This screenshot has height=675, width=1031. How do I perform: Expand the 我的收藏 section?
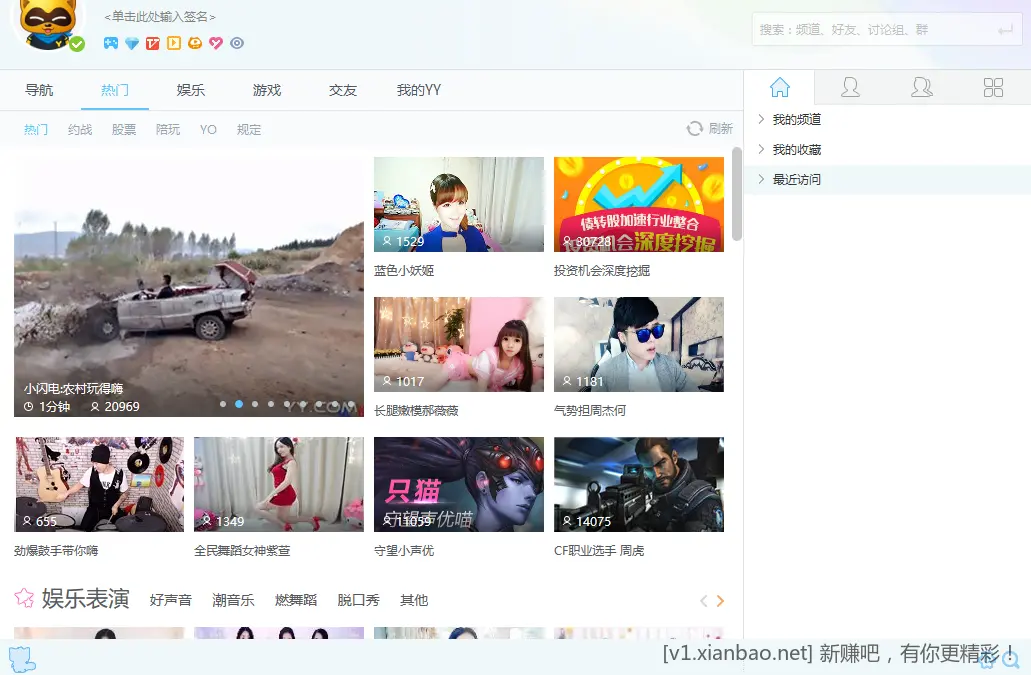point(800,148)
